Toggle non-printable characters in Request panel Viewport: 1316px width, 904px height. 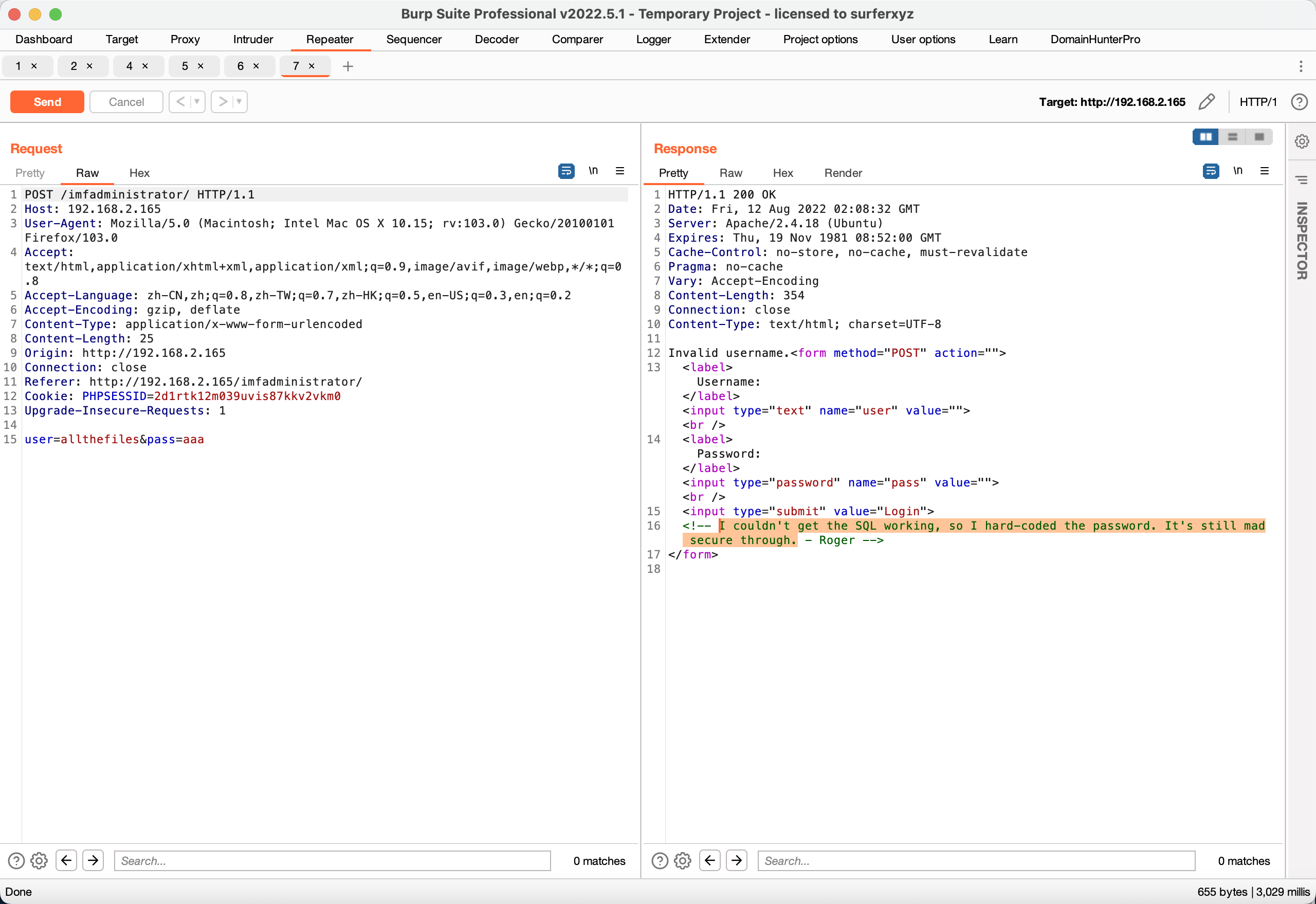(593, 171)
